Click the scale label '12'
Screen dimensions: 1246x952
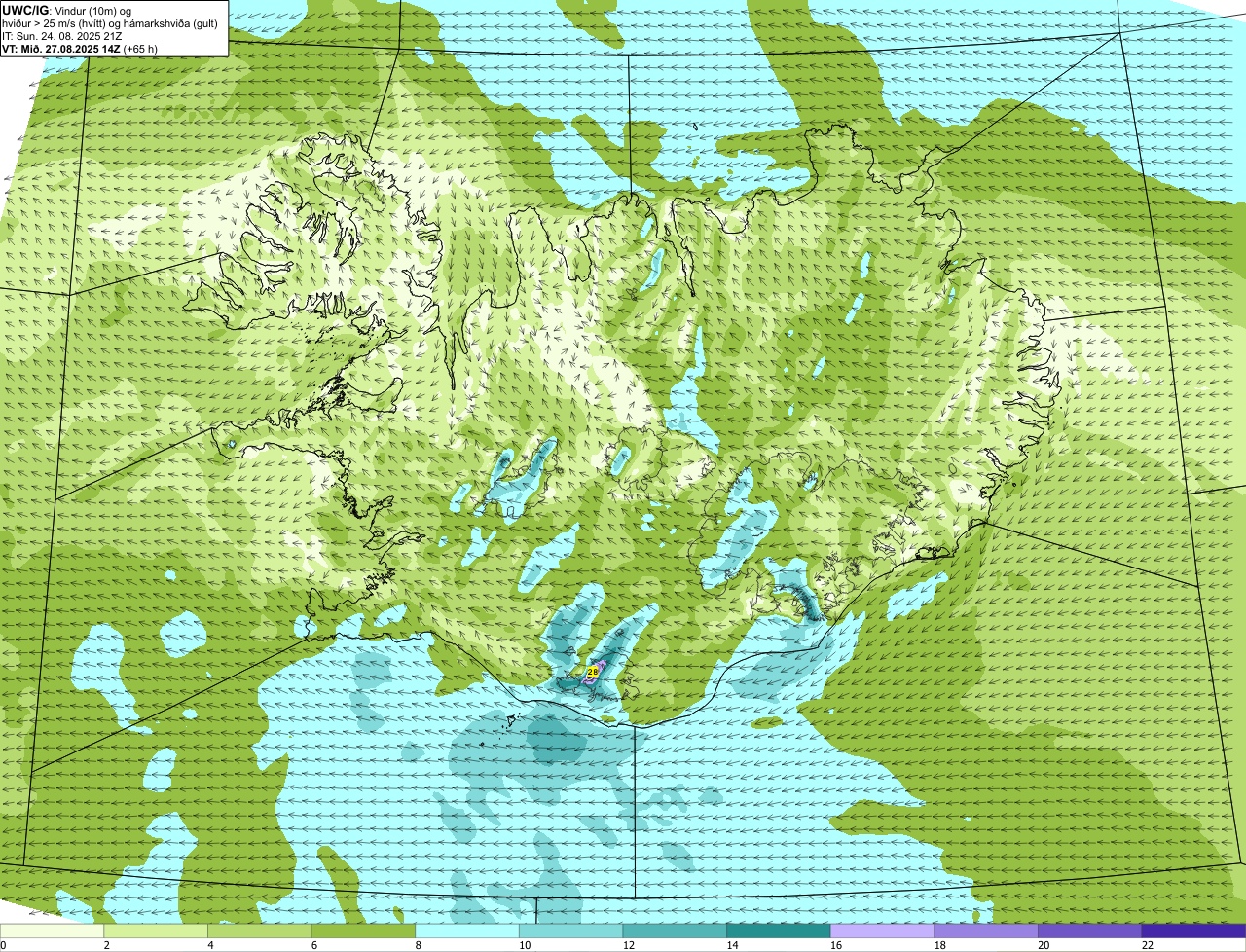coord(628,945)
